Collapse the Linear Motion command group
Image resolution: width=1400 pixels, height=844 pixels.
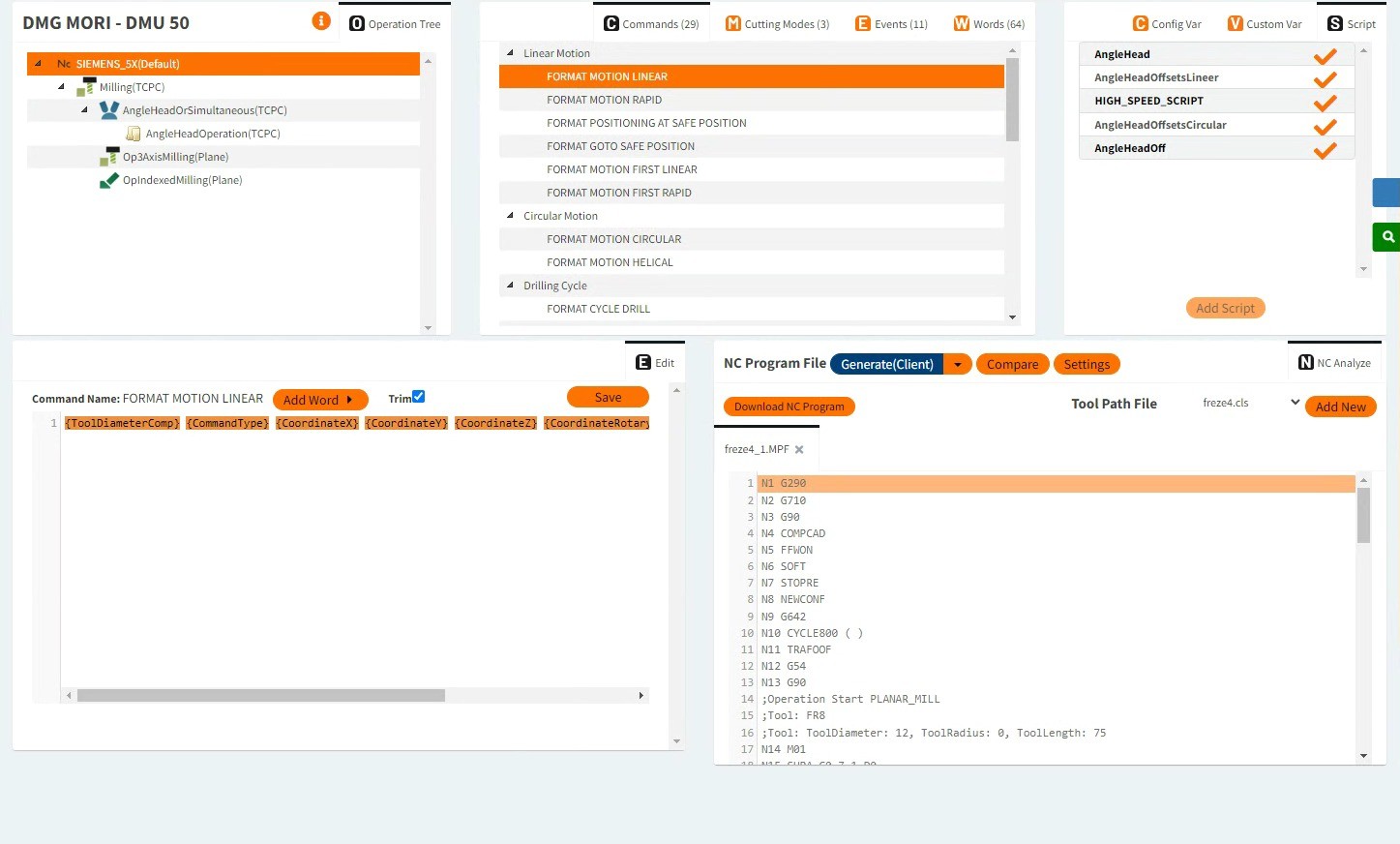click(510, 53)
